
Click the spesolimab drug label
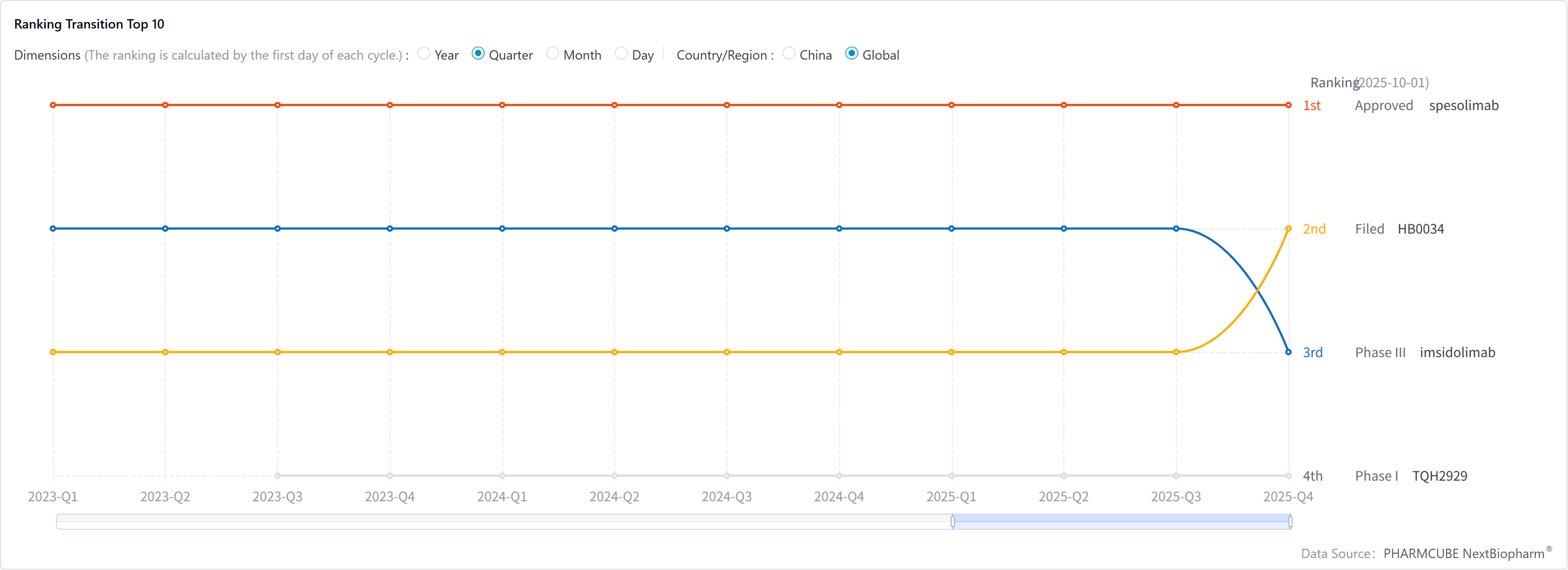[1463, 105]
